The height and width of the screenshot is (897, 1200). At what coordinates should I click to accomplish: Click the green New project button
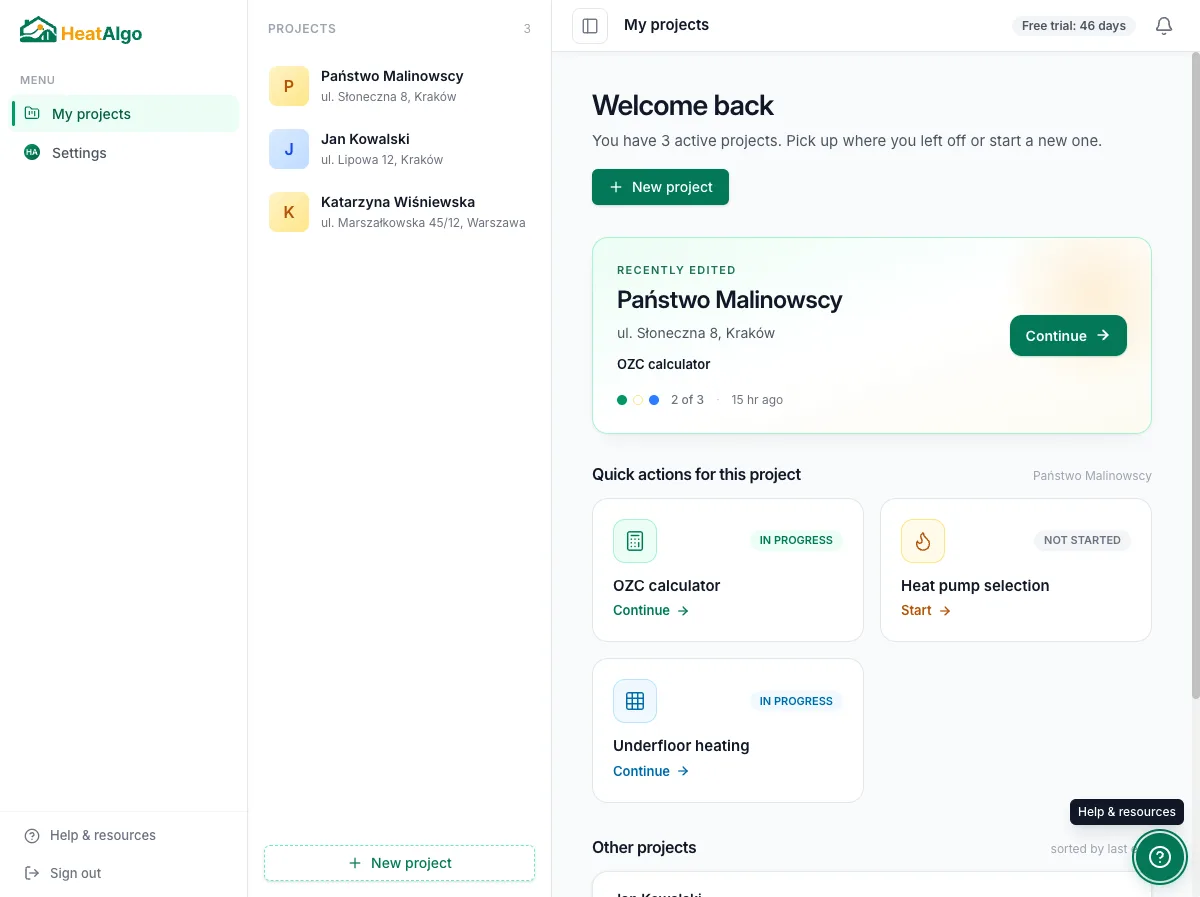coord(660,187)
